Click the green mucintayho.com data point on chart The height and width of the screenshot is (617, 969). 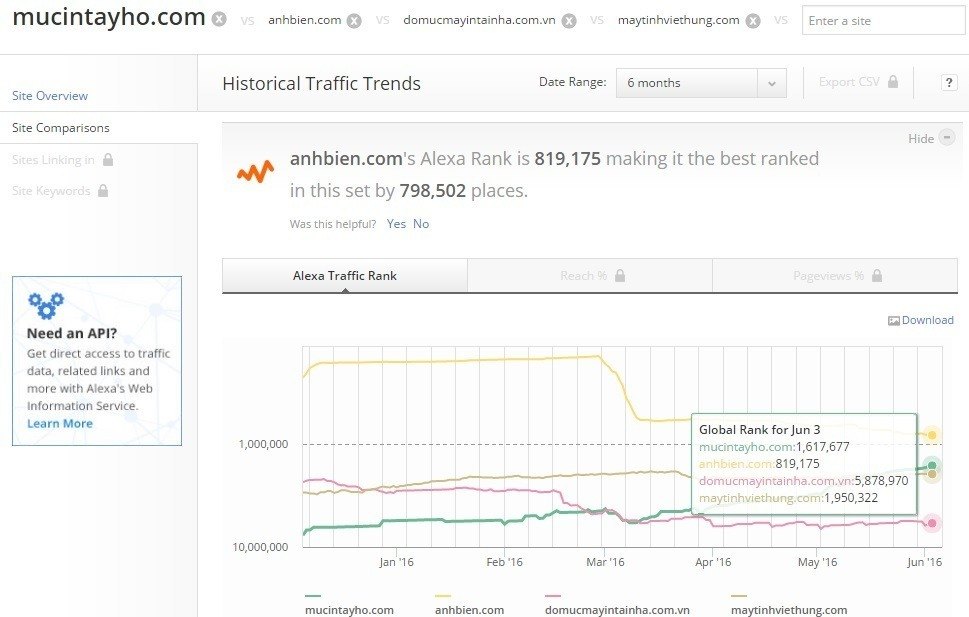[x=932, y=466]
